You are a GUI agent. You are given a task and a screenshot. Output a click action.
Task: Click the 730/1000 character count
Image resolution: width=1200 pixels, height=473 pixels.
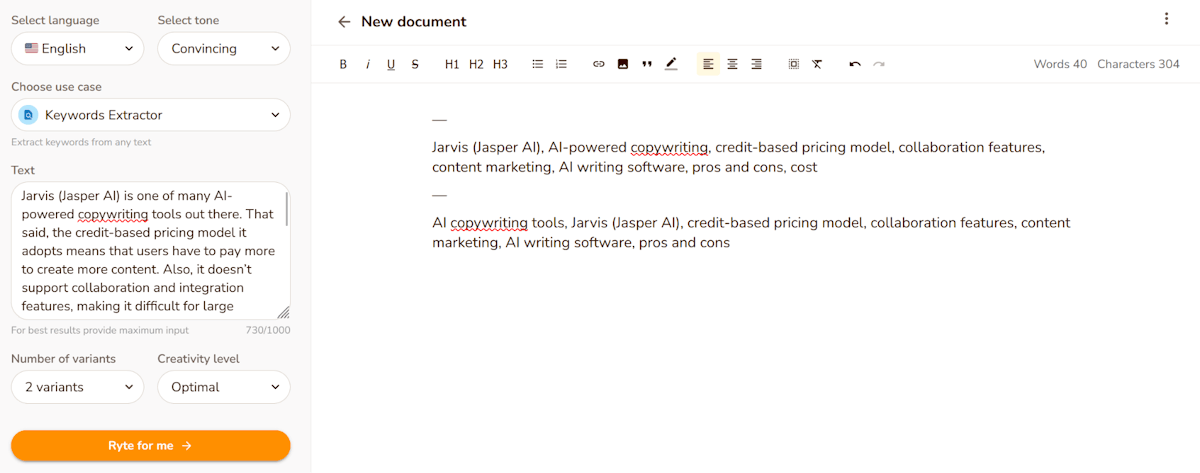[x=268, y=330]
